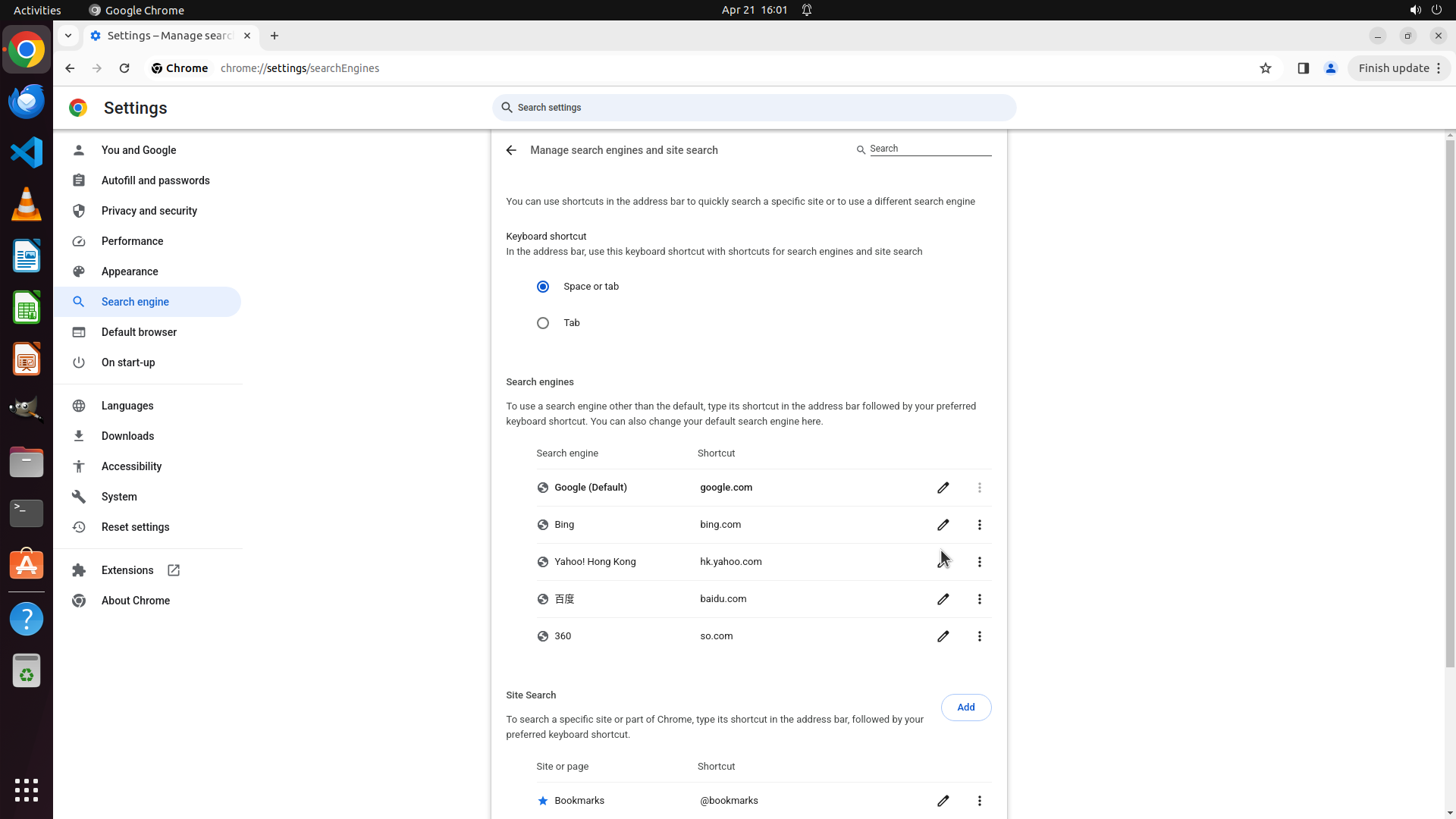The height and width of the screenshot is (819, 1456).
Task: Open the profile avatar icon
Action: pos(1330,68)
